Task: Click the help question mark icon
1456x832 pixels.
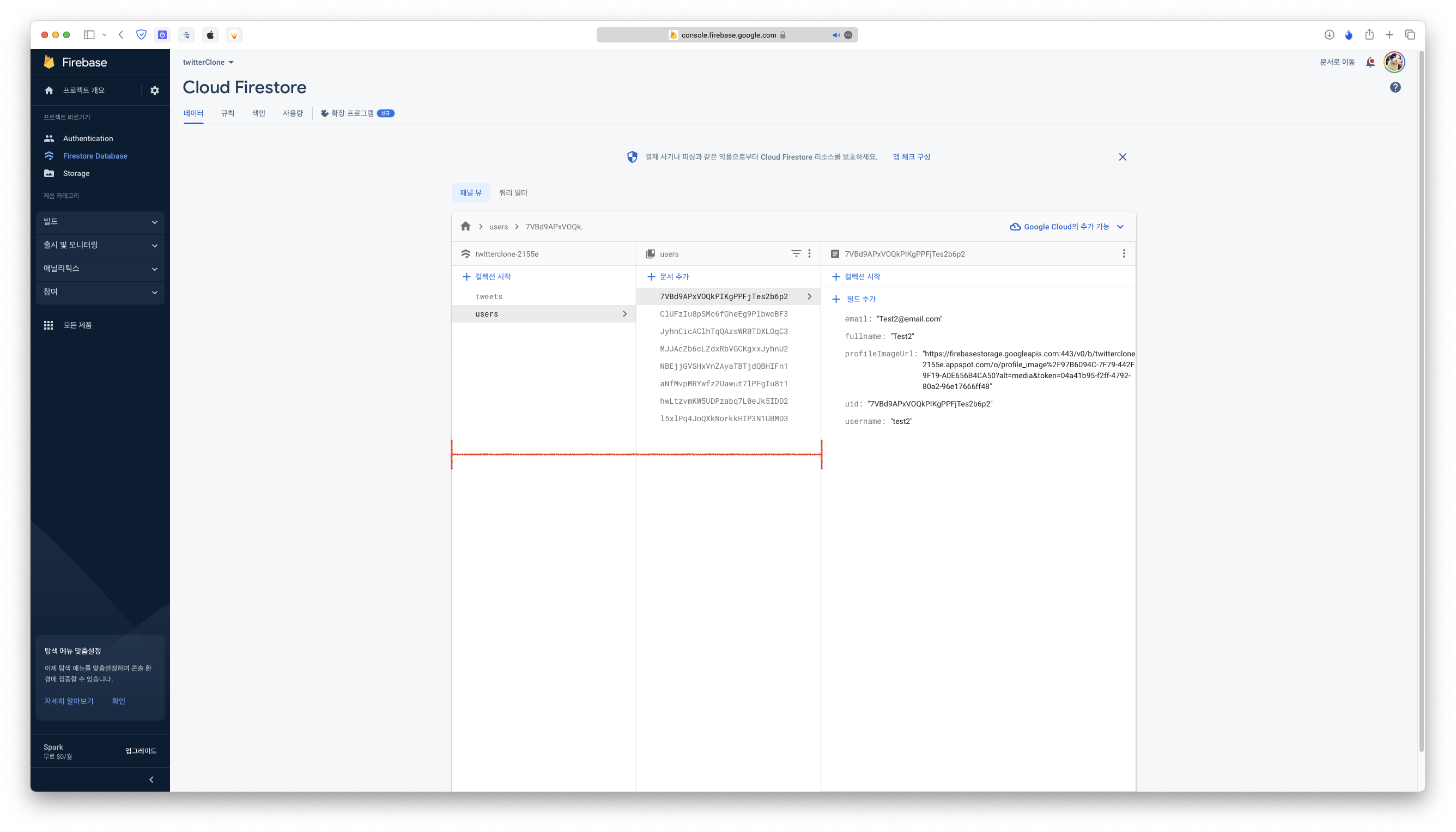Action: tap(1395, 87)
